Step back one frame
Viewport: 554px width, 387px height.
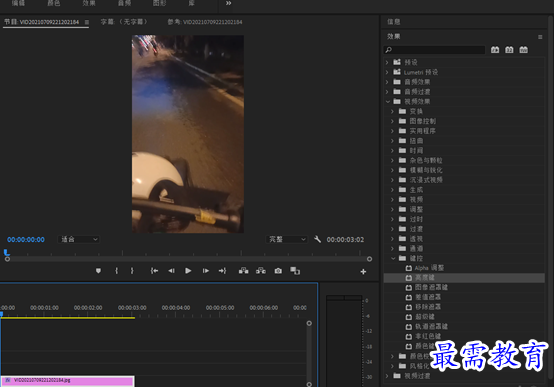click(x=171, y=271)
